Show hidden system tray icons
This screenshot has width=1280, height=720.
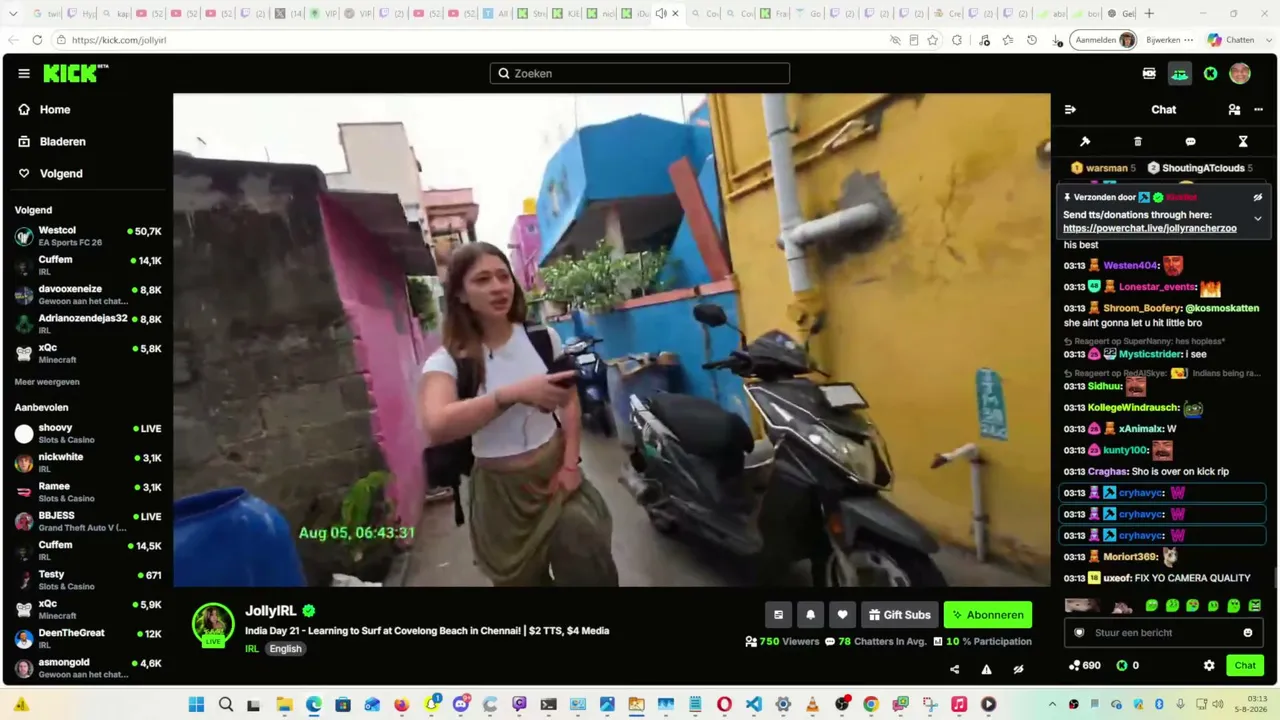tap(1052, 705)
